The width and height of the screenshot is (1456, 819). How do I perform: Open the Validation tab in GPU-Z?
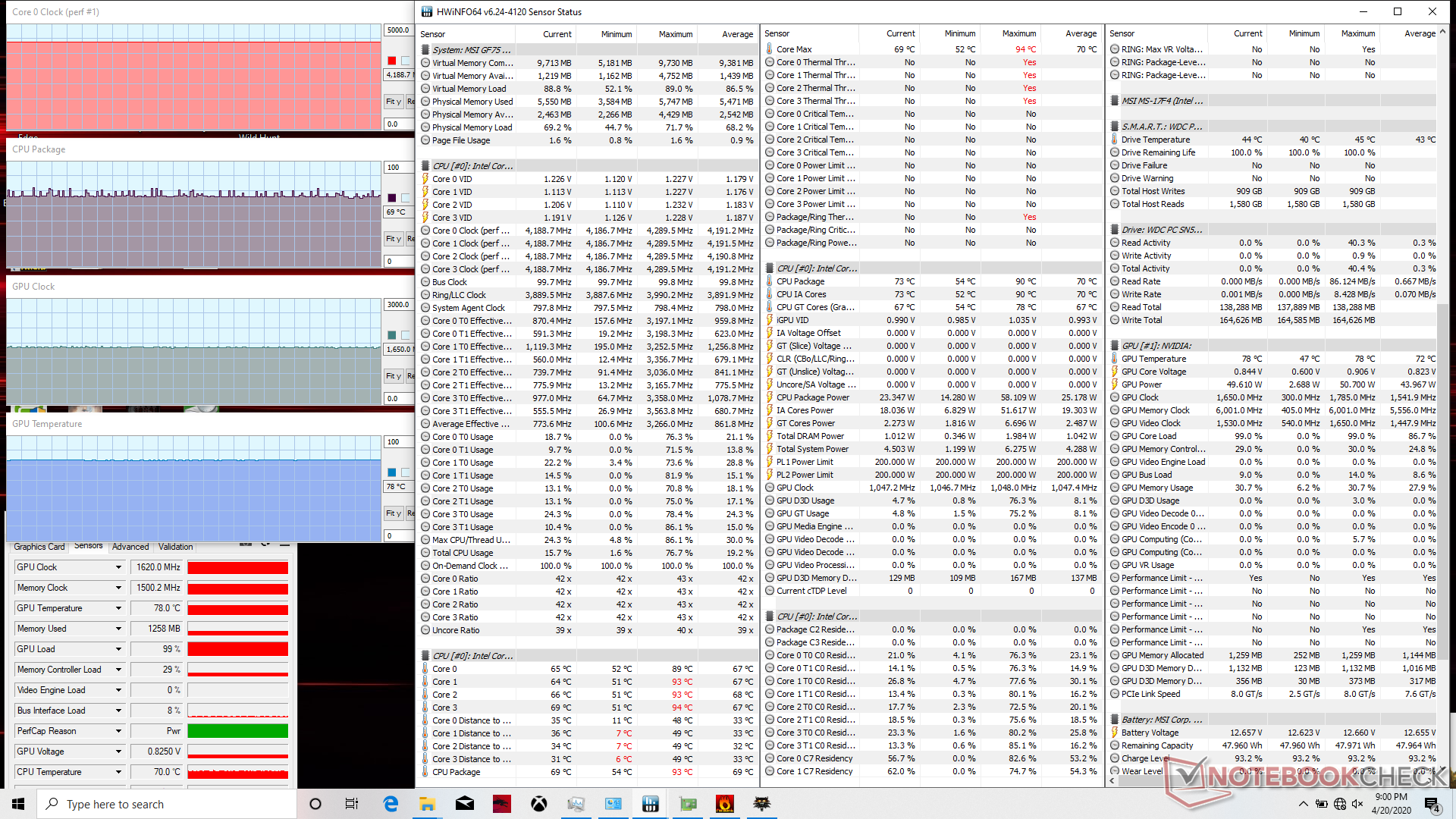point(175,547)
